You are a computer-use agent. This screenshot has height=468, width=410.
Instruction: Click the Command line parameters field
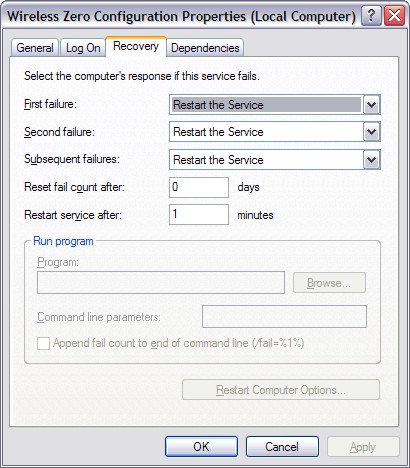pos(284,316)
